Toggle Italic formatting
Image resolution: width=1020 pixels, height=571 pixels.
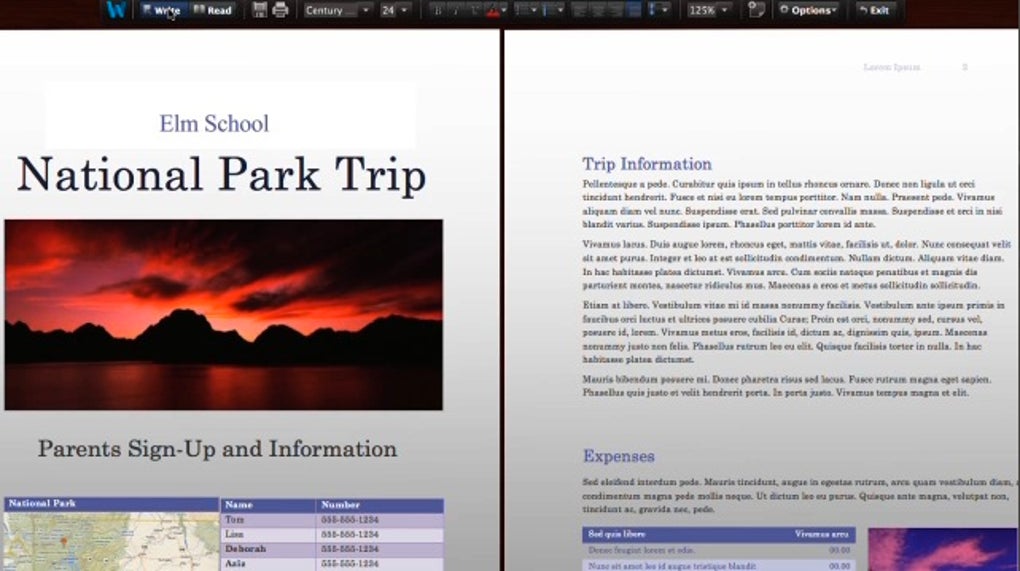pos(456,10)
